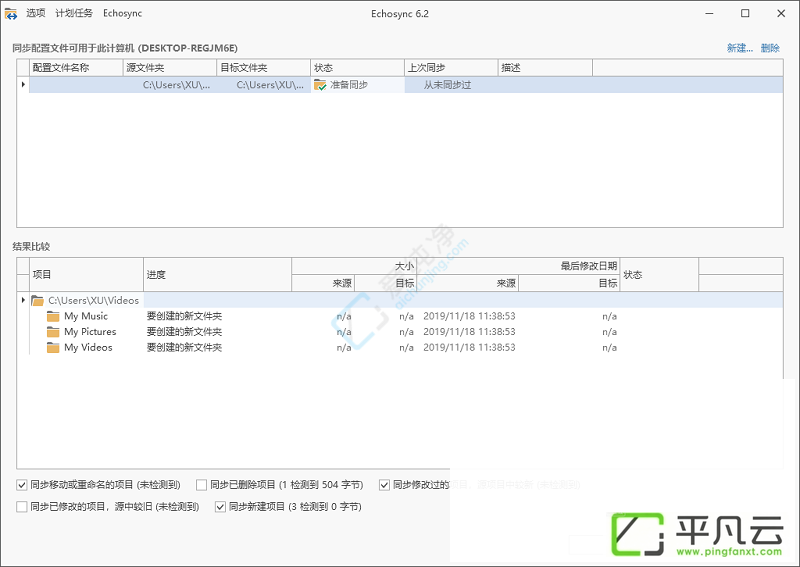
Task: Maximize the Echosync window
Action: pos(745,13)
